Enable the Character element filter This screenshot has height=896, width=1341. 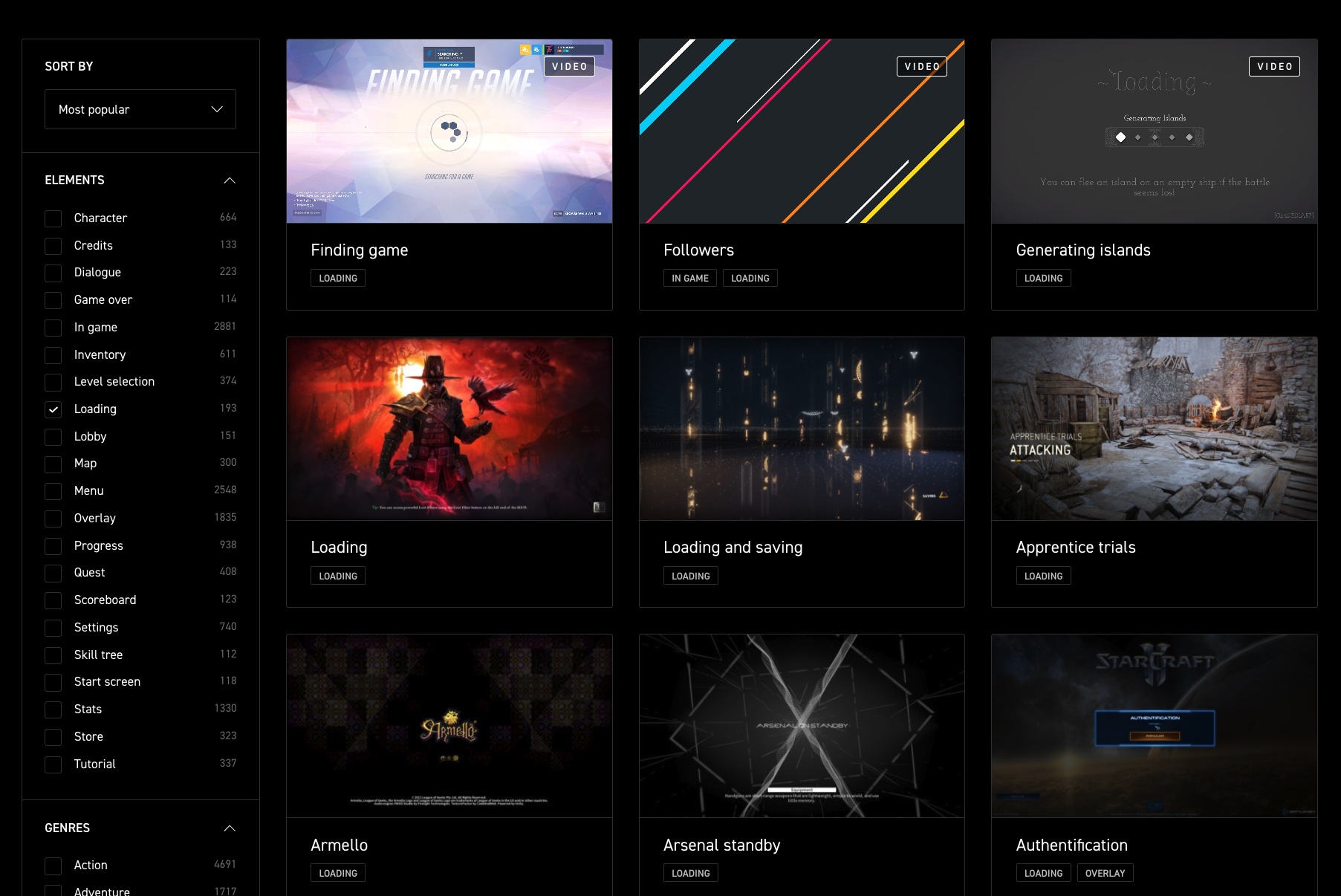(x=53, y=218)
